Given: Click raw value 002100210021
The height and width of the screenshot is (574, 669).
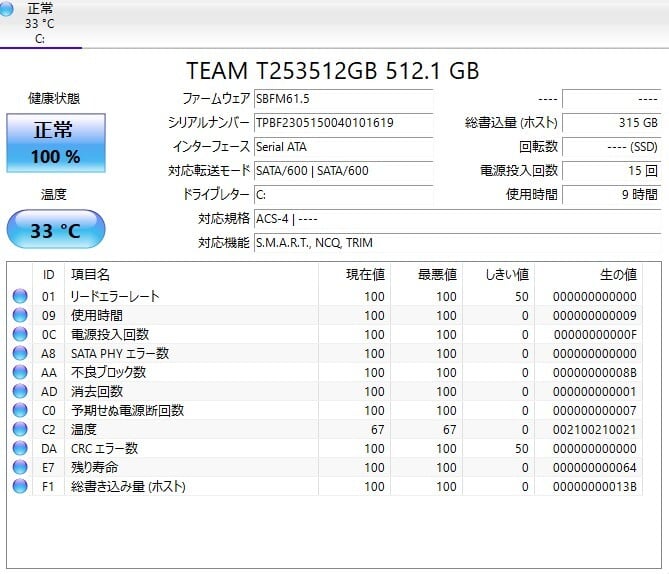Looking at the screenshot, I should point(595,429).
